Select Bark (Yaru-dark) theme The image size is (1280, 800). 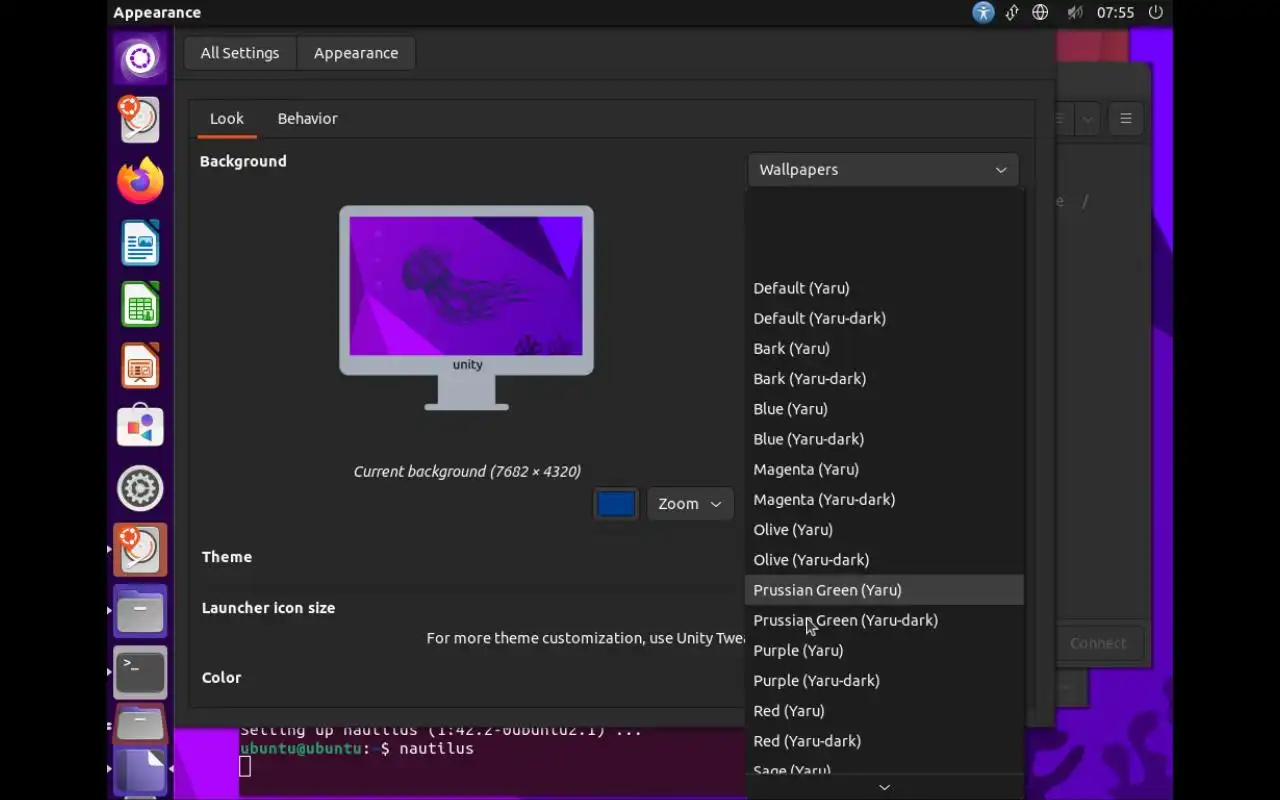click(x=884, y=378)
